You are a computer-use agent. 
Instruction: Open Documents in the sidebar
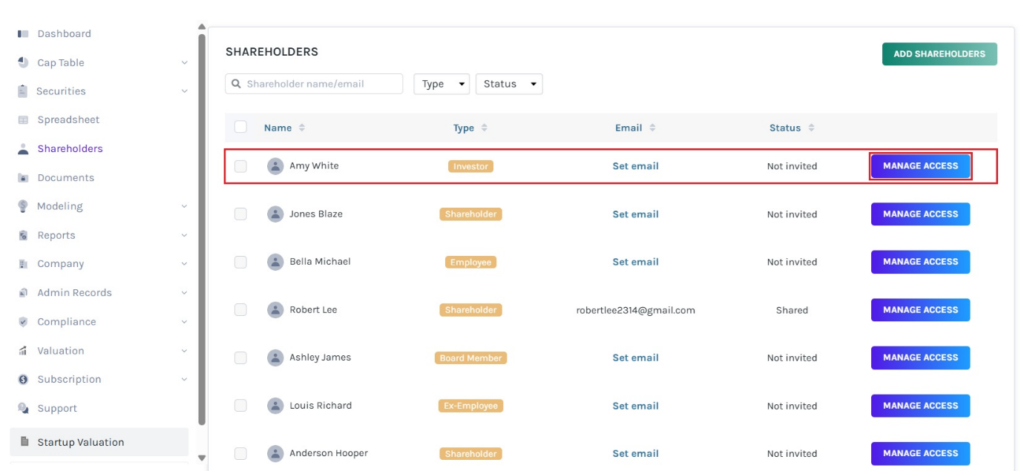point(65,178)
